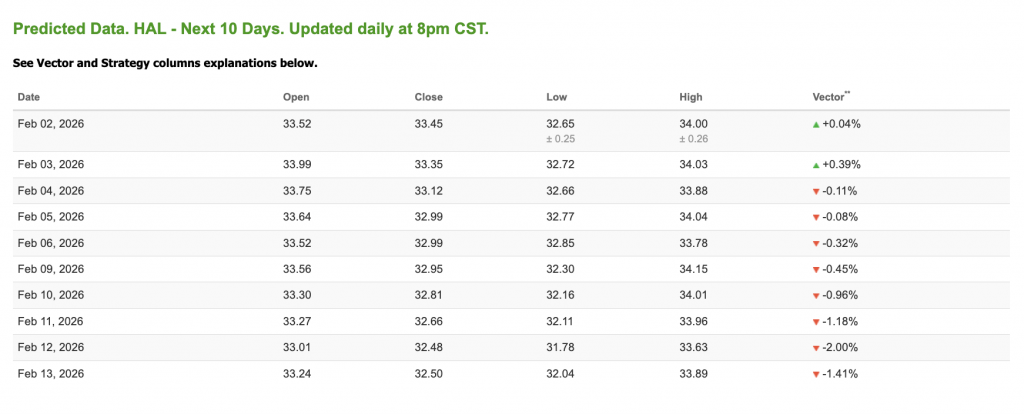Click red down arrow beside -0.32%
The image size is (1024, 414).
(816, 243)
